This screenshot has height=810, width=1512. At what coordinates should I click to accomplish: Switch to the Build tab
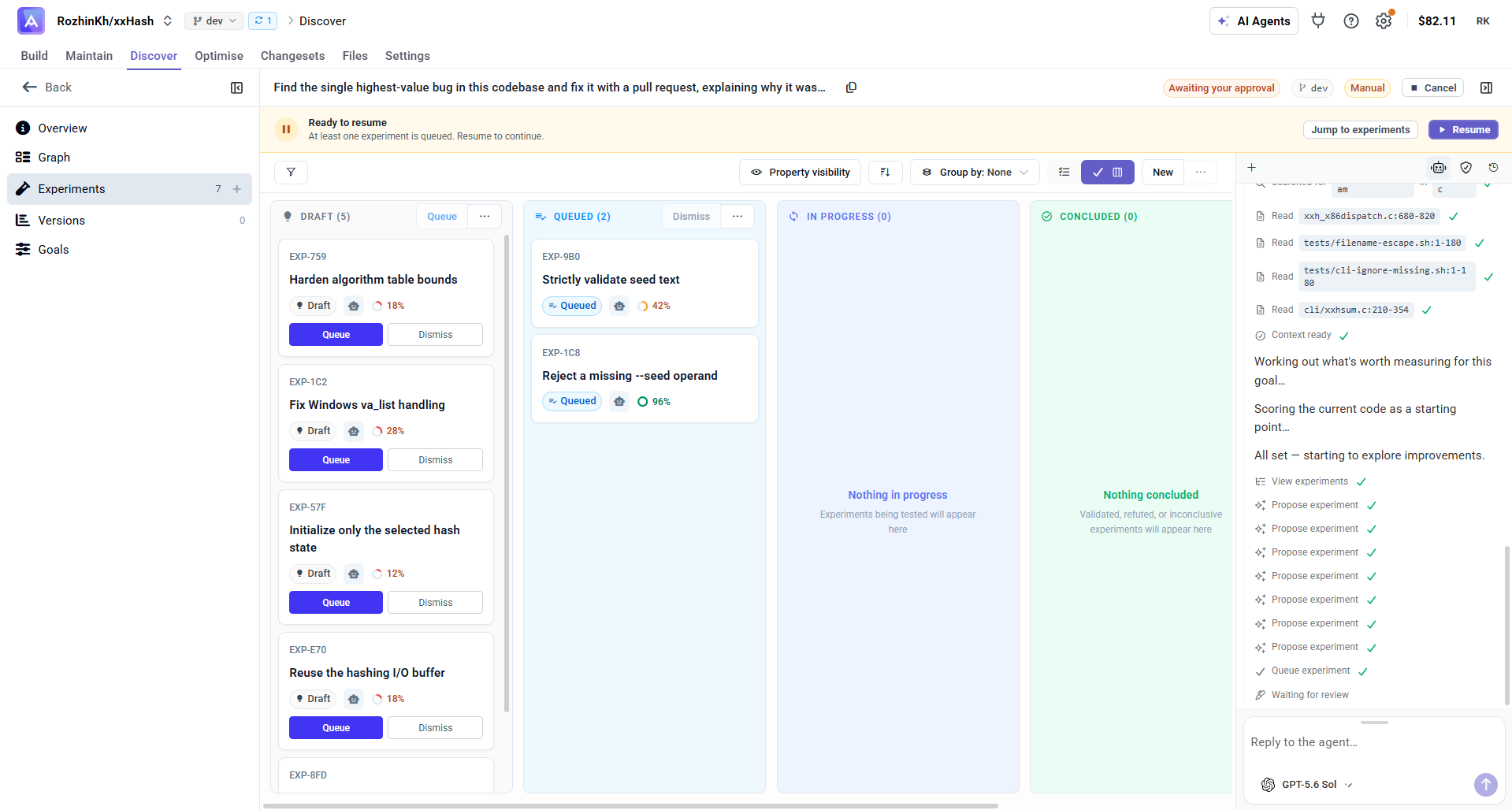[34, 55]
